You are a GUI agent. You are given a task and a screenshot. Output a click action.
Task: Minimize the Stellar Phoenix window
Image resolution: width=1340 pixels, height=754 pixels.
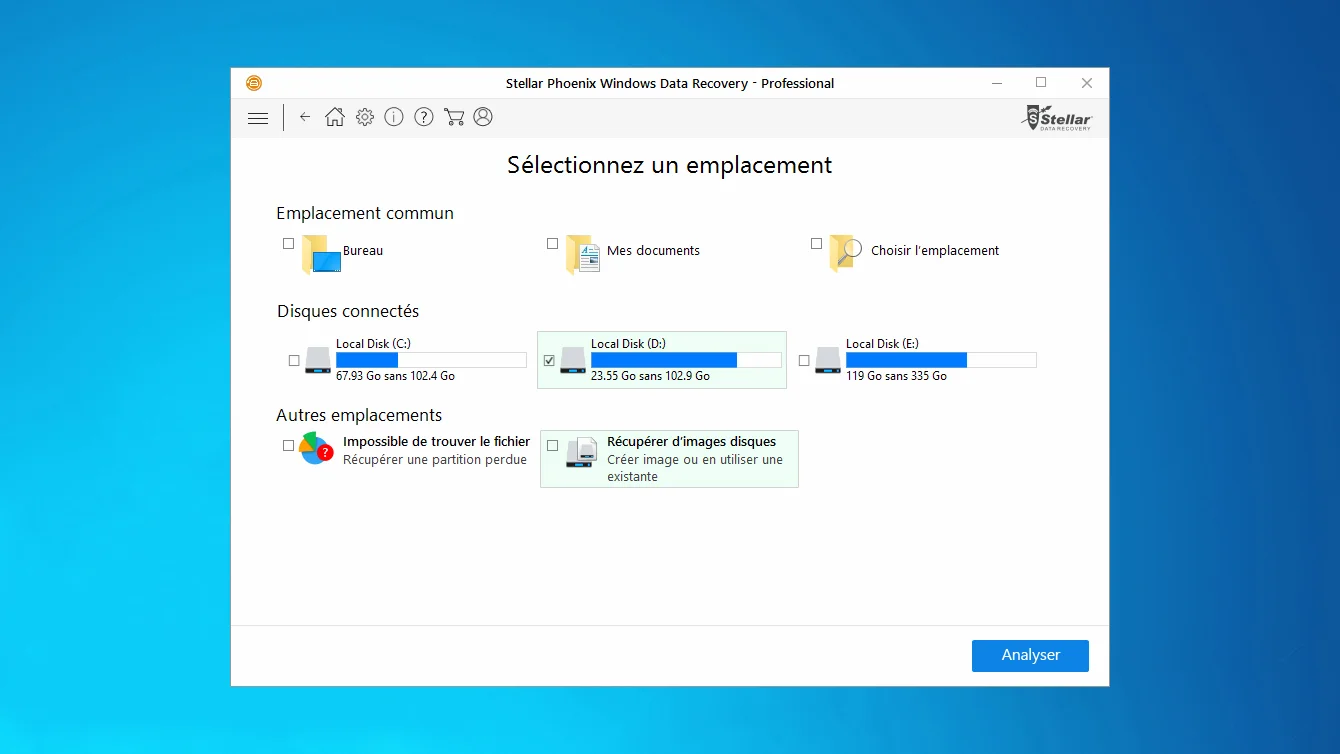click(x=997, y=83)
